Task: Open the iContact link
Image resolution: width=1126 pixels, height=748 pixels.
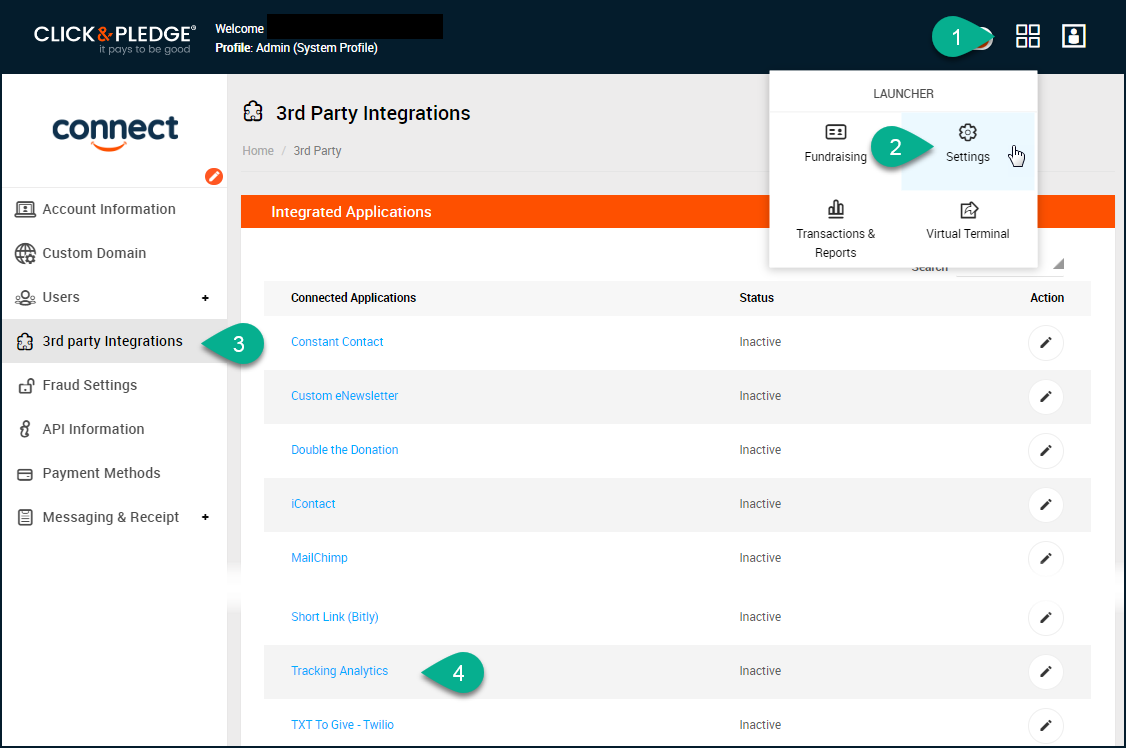Action: click(313, 503)
